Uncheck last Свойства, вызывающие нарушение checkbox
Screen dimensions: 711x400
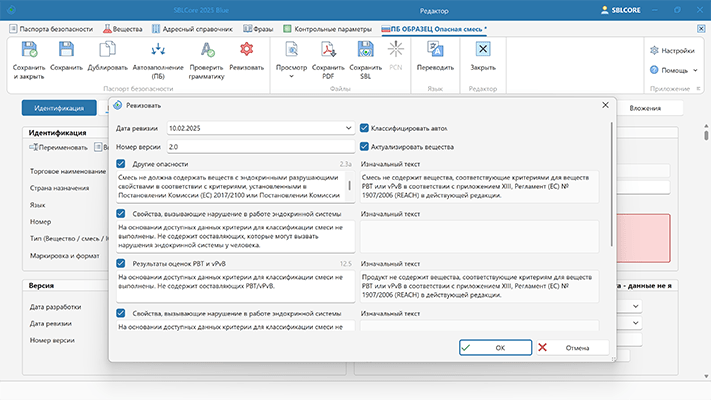(x=121, y=313)
